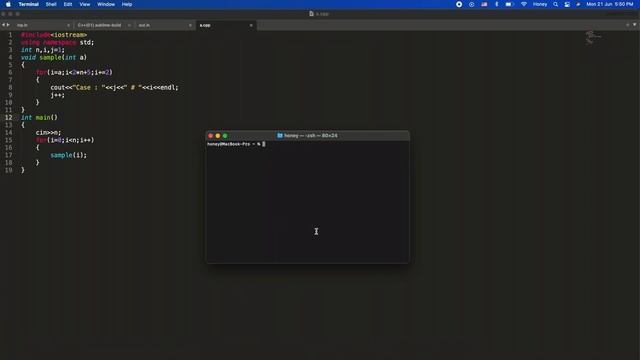
Task: Click the 'int n,i,j=1;' declaration line
Action: point(42,50)
